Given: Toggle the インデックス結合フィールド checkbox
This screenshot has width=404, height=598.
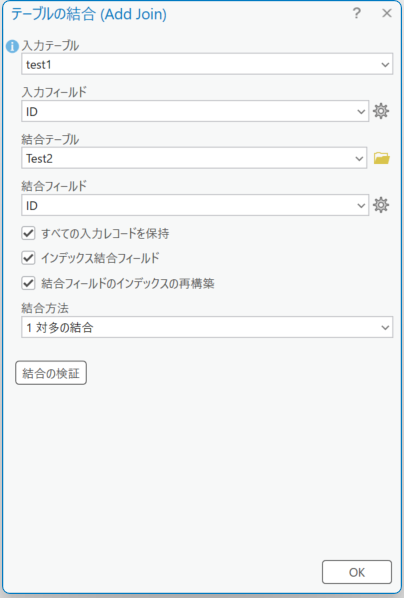Looking at the screenshot, I should [x=28, y=258].
